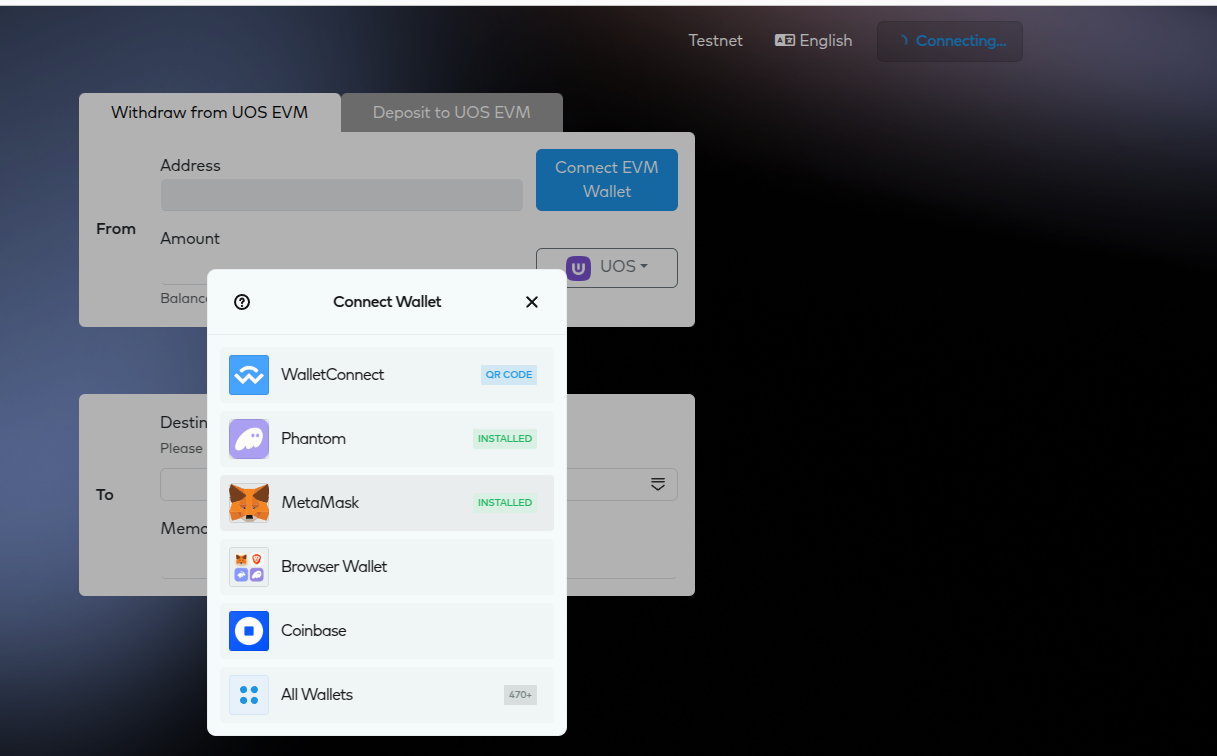
Task: Click the 470+ wallets badge
Action: pos(520,695)
